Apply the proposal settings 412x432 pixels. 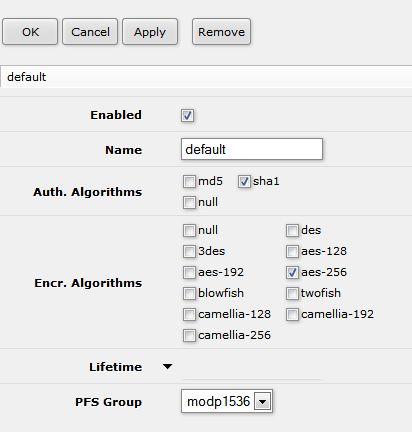click(150, 32)
